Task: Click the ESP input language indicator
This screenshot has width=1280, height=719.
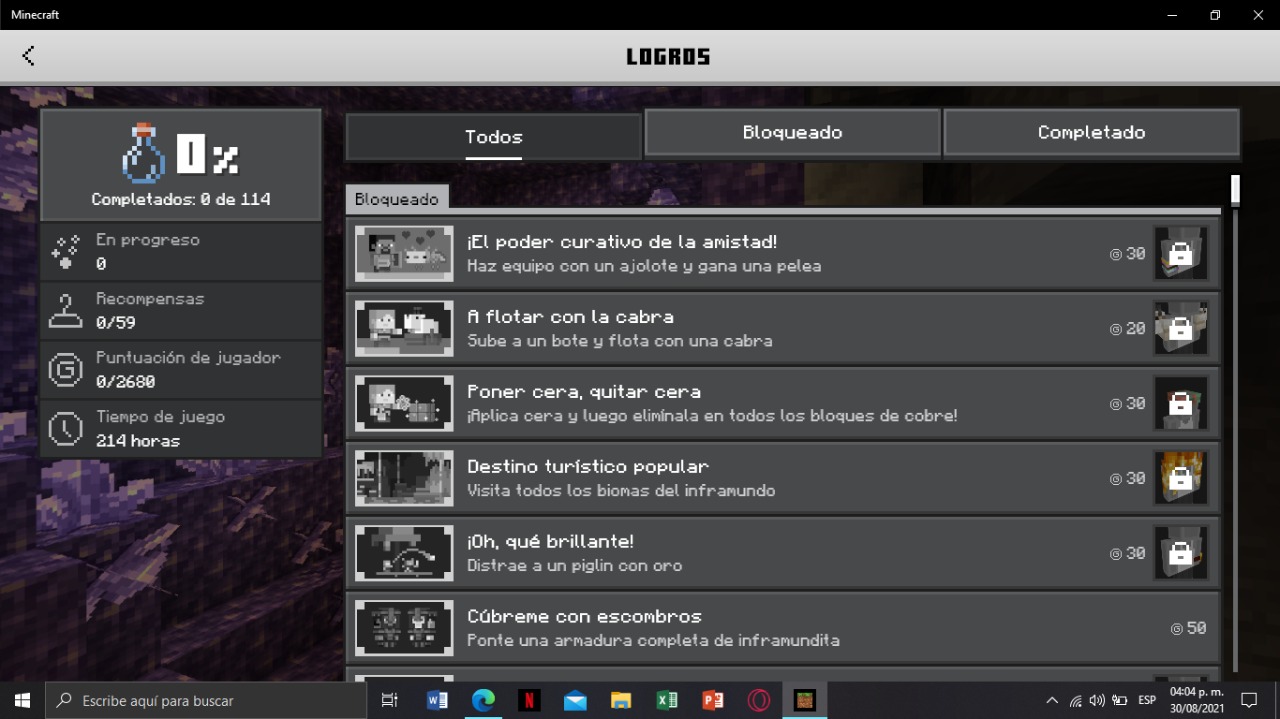Action: (x=1147, y=700)
